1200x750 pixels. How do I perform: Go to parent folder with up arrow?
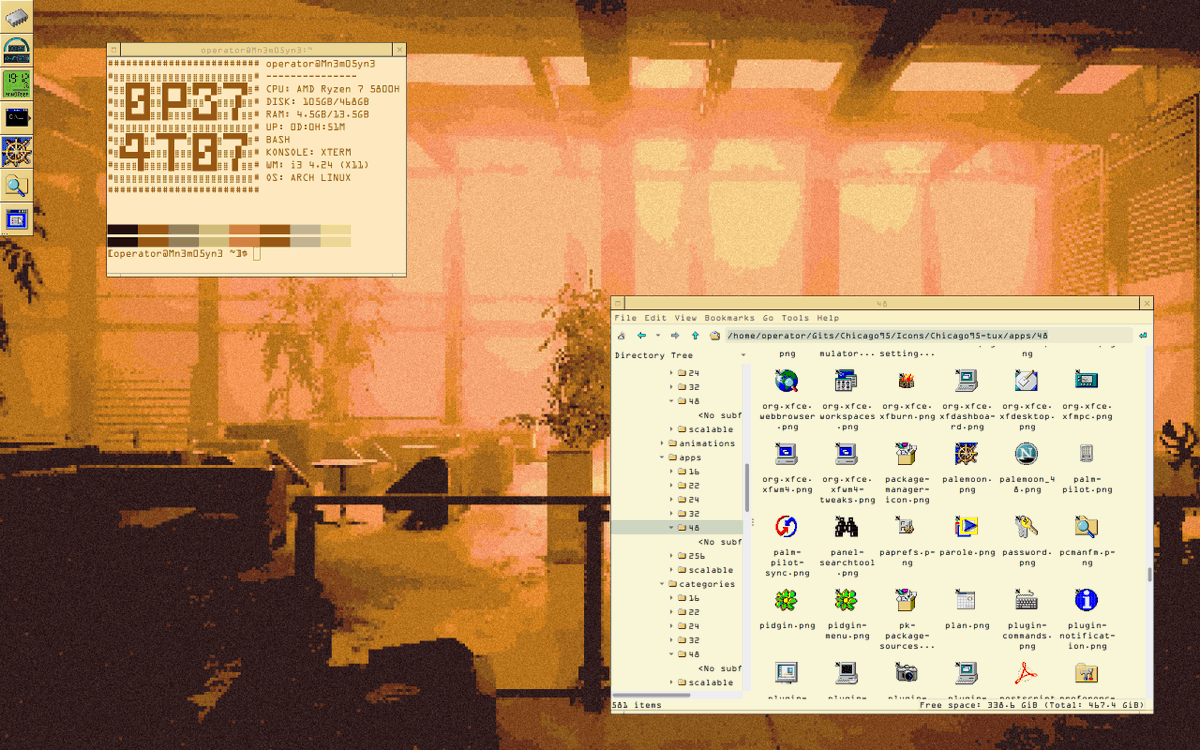click(x=695, y=336)
